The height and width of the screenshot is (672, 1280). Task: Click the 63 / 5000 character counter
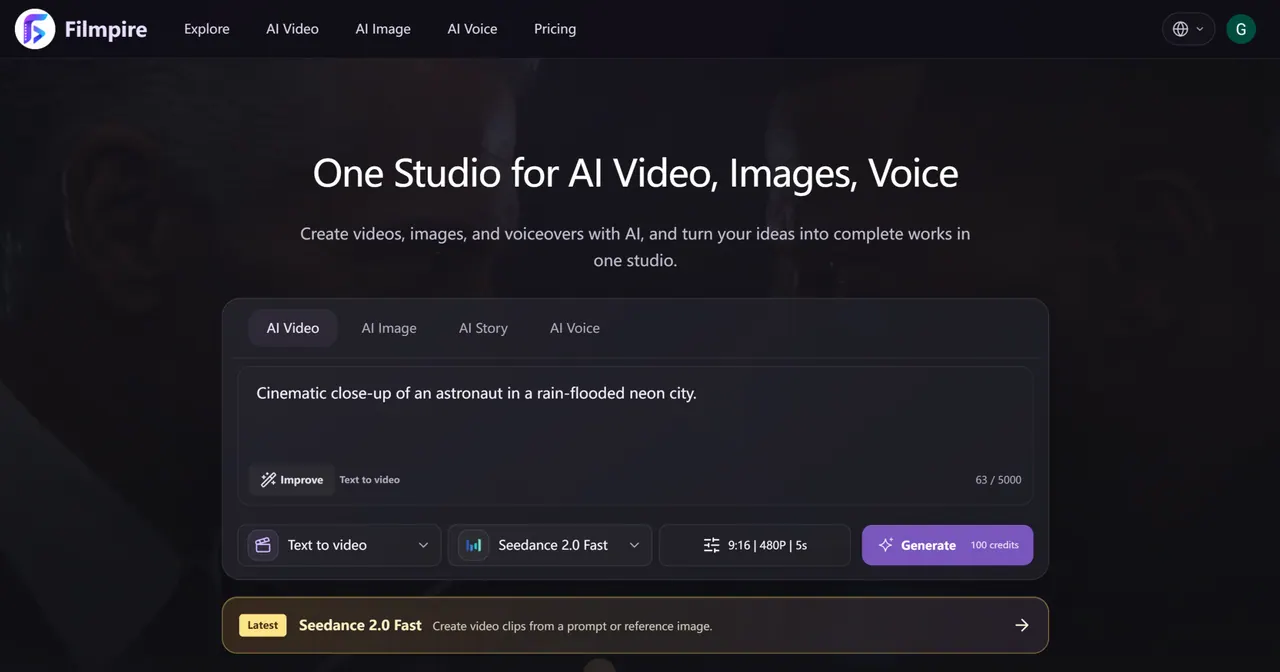coord(998,480)
